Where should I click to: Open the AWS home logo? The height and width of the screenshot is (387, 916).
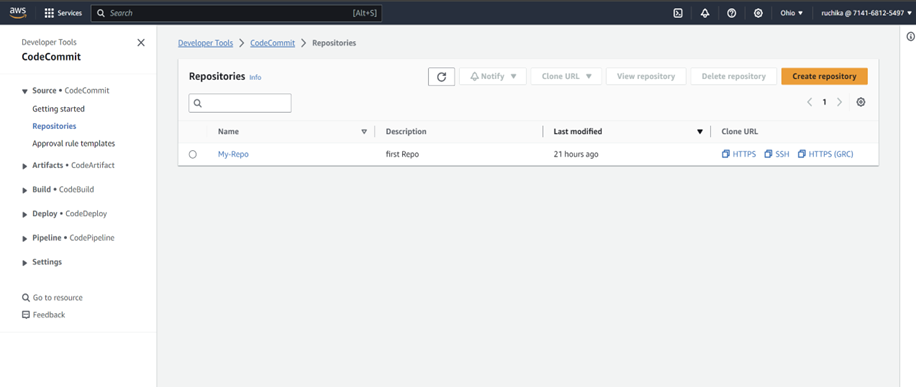pyautogui.click(x=18, y=12)
